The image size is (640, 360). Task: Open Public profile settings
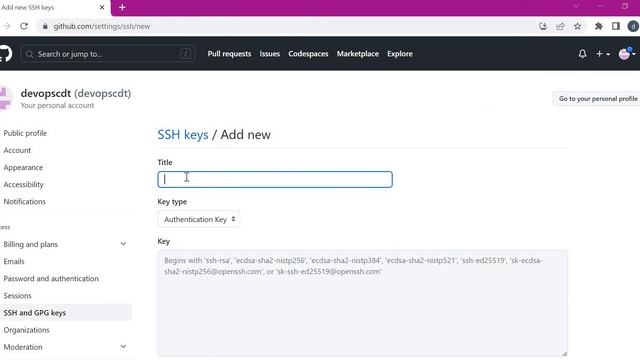25,133
